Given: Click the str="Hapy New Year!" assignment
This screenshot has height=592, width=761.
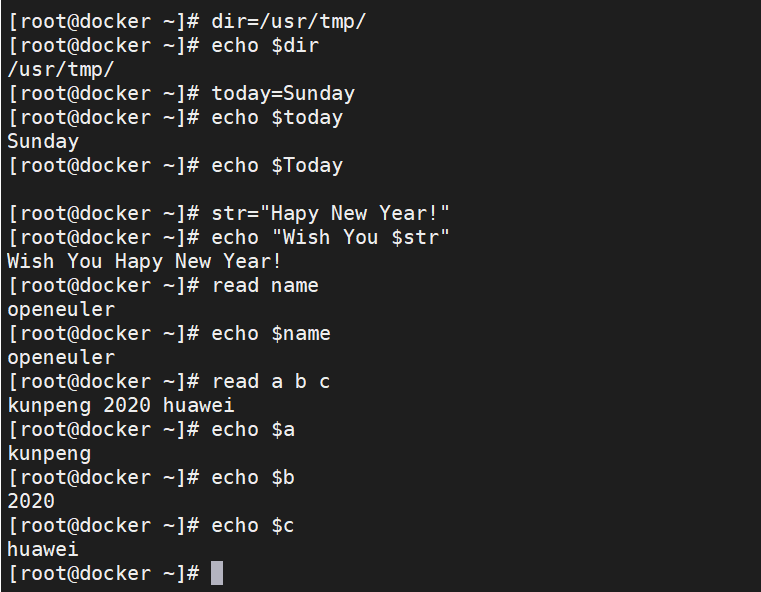Looking at the screenshot, I should 331,213.
